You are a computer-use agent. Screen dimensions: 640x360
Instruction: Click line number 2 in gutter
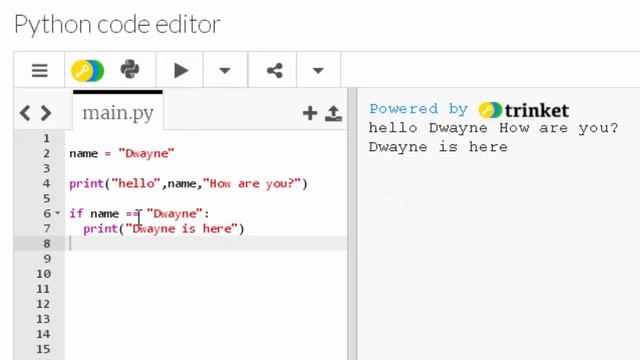tap(47, 153)
